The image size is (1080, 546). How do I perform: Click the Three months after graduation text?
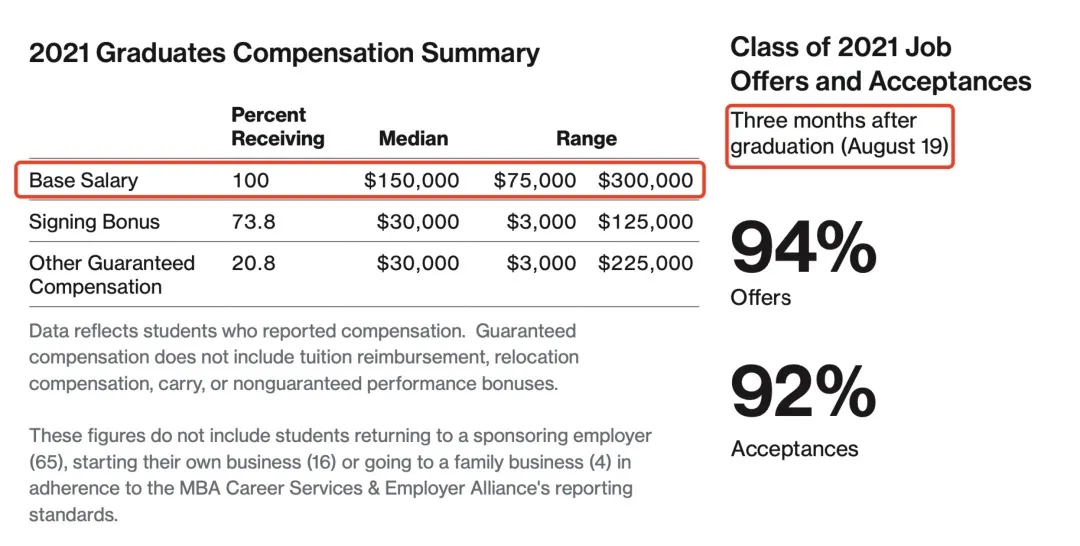click(x=839, y=134)
